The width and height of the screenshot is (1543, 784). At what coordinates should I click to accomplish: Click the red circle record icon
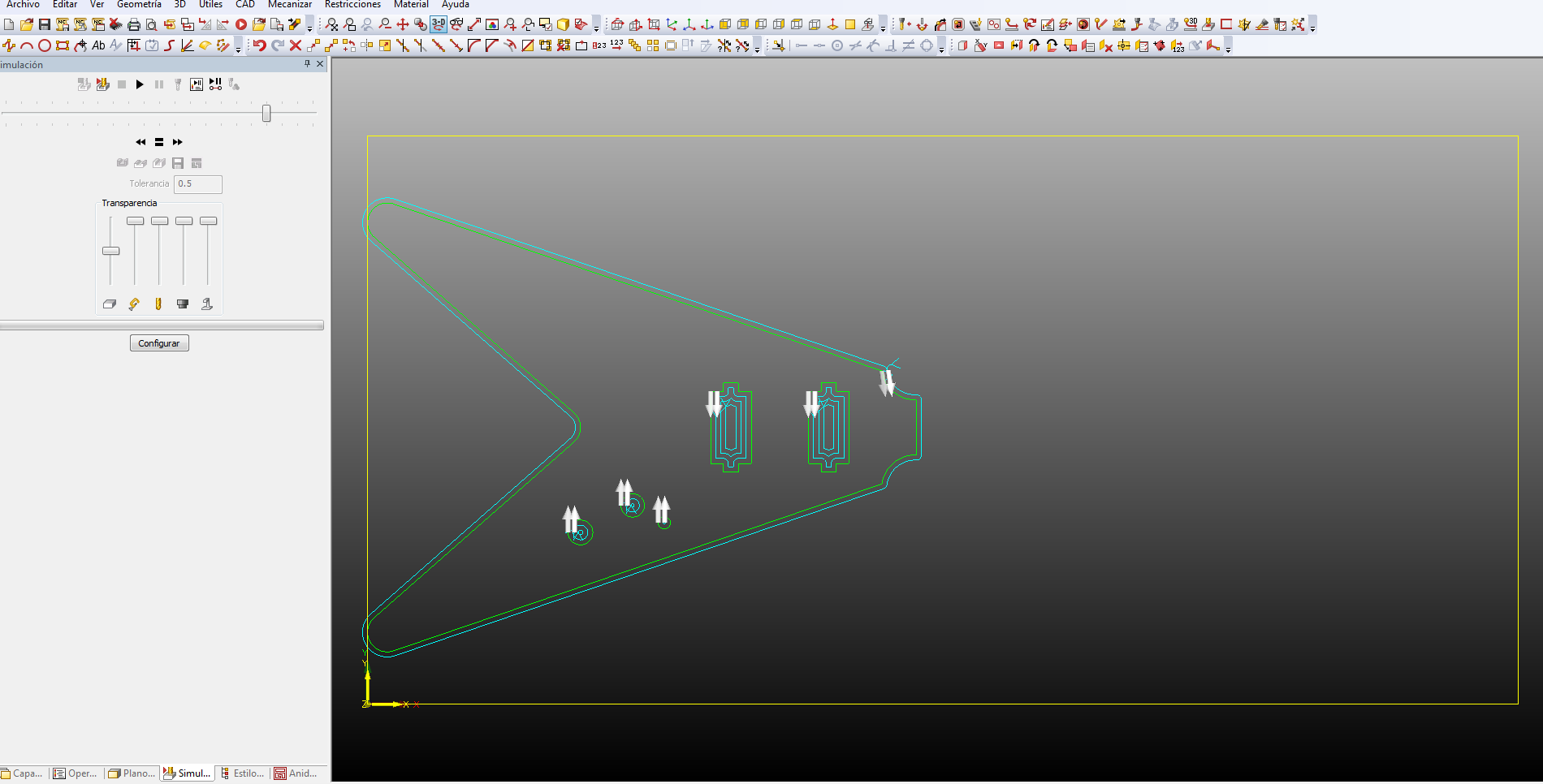[x=241, y=24]
